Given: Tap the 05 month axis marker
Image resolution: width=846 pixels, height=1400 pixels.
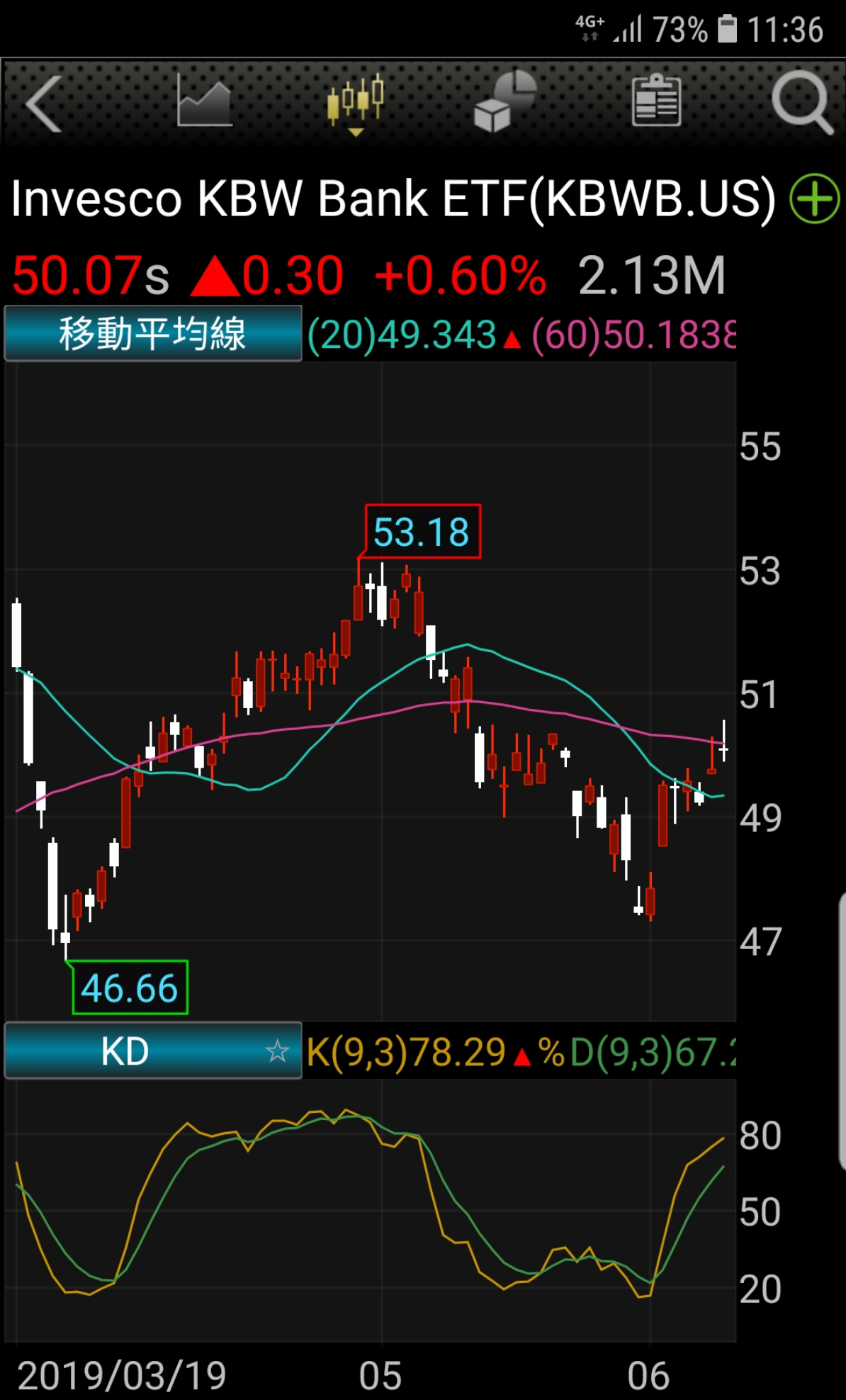Looking at the screenshot, I should 380,1376.
